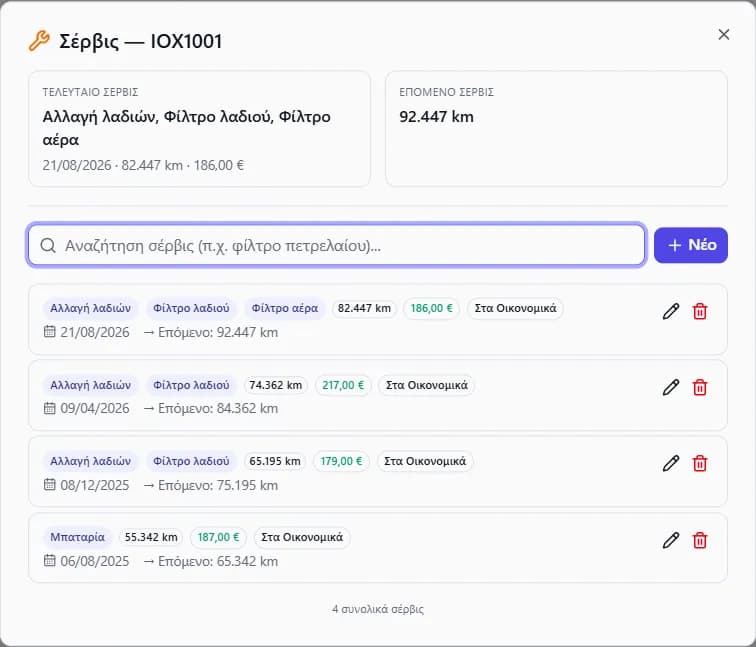Edit the 08/12/2025 service entry
756x647 pixels.
pos(671,463)
